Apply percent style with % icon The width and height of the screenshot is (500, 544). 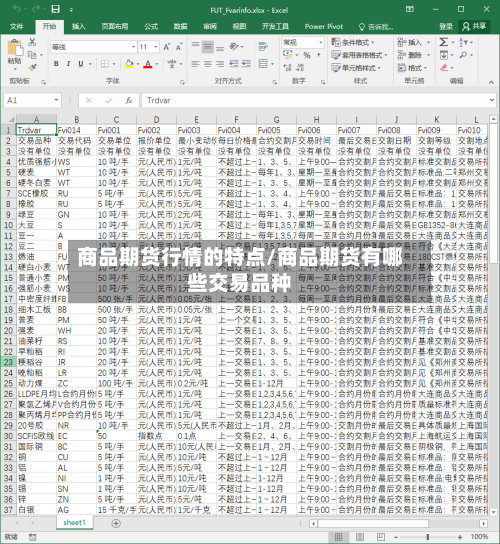pyautogui.click(x=307, y=55)
